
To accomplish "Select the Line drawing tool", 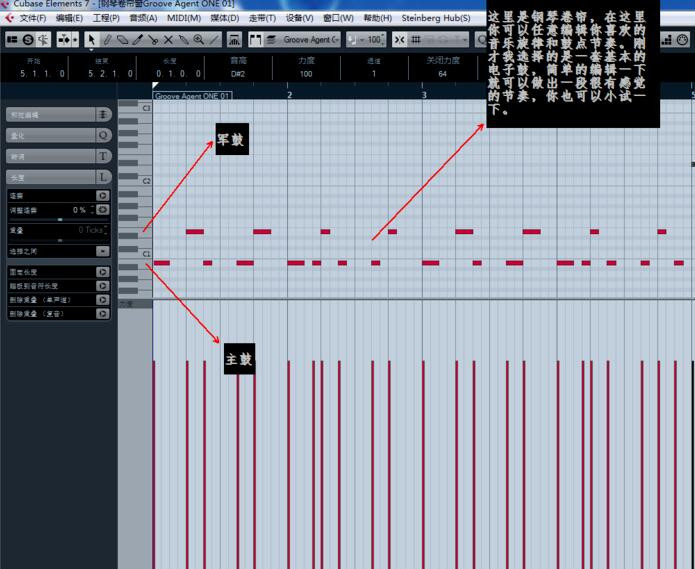I will click(x=214, y=39).
